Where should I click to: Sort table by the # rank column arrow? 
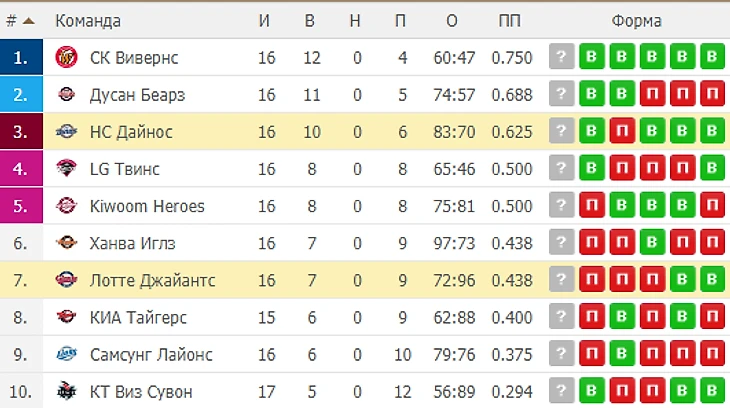27,21
